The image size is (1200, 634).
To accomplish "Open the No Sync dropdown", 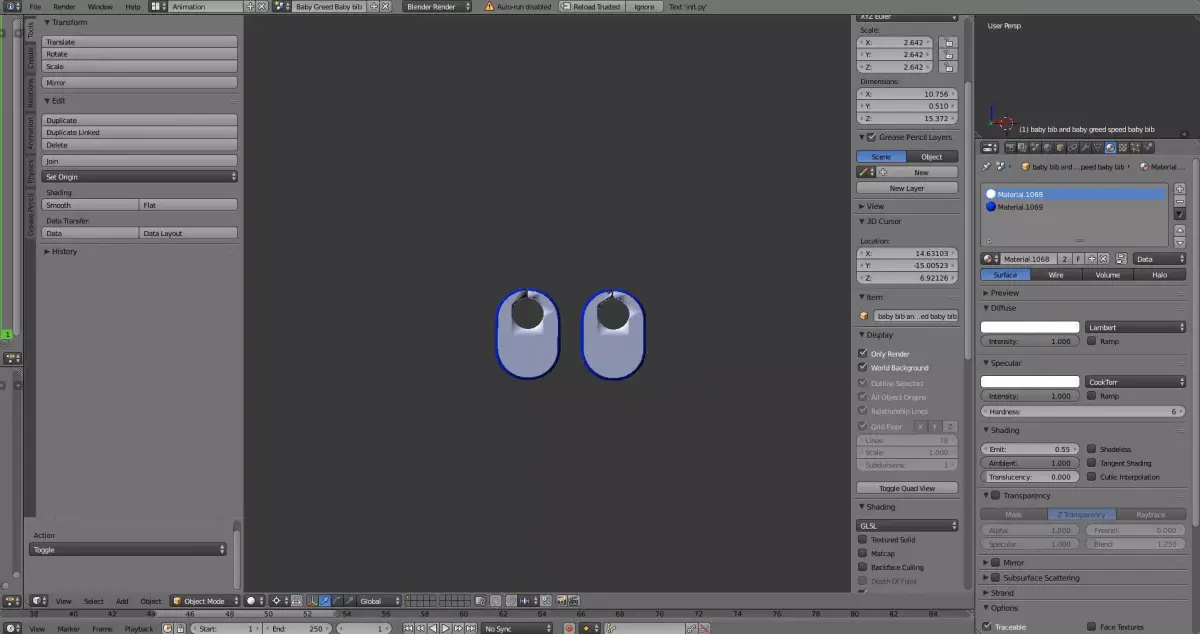I will [517, 628].
